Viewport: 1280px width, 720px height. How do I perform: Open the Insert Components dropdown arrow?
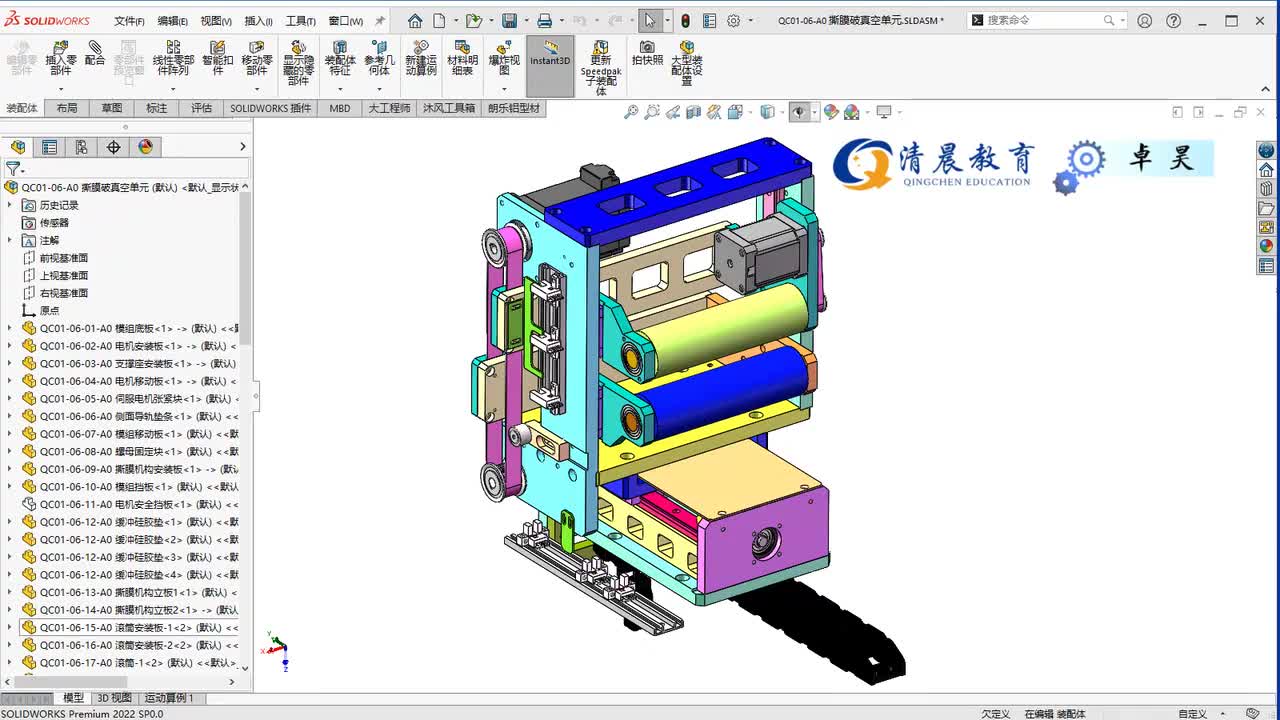[x=61, y=88]
